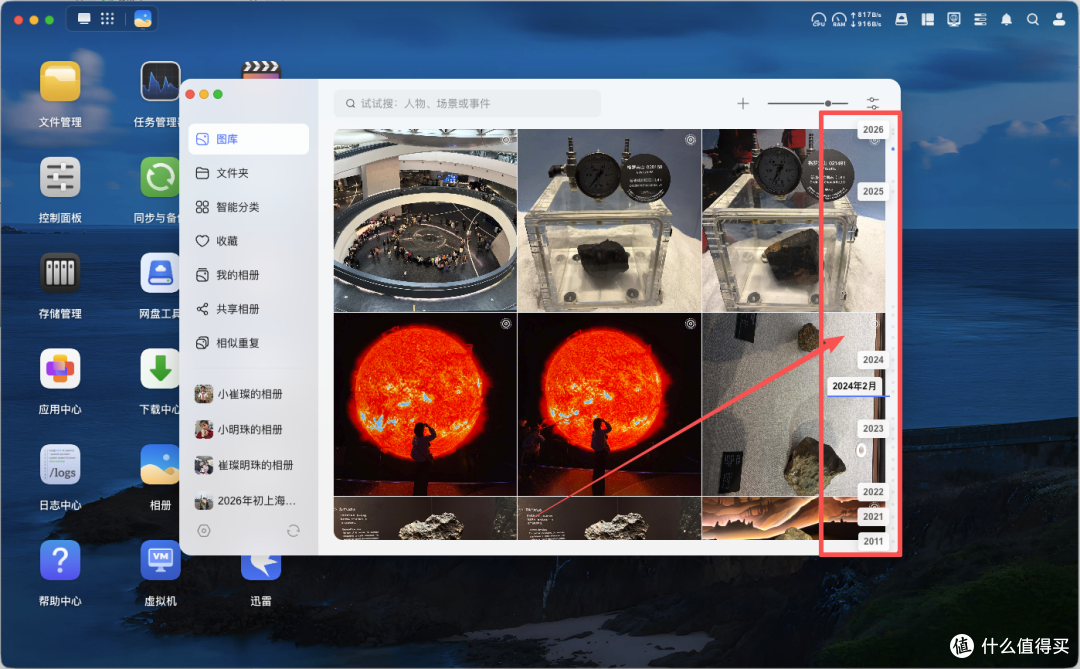
Task: Select 图库 library in the Photos sidebar
Action: pos(248,139)
